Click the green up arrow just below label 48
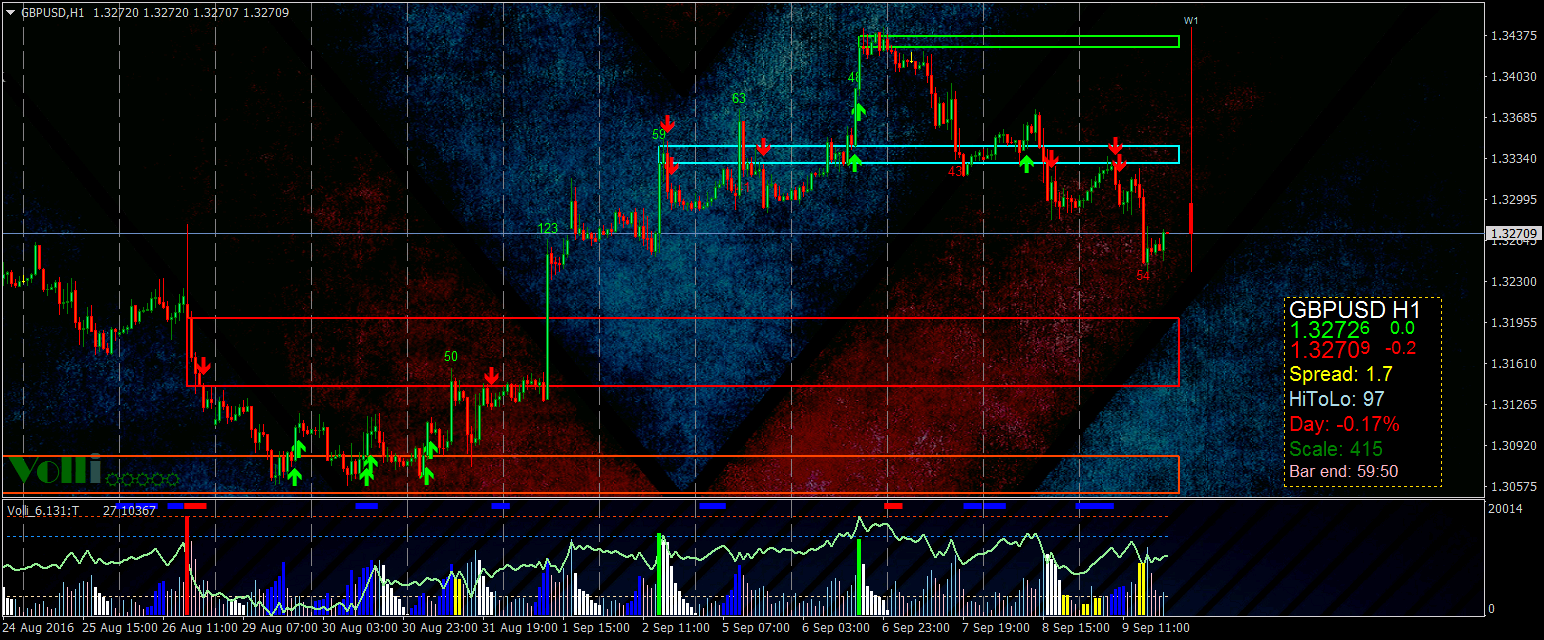1544x640 pixels. click(858, 111)
